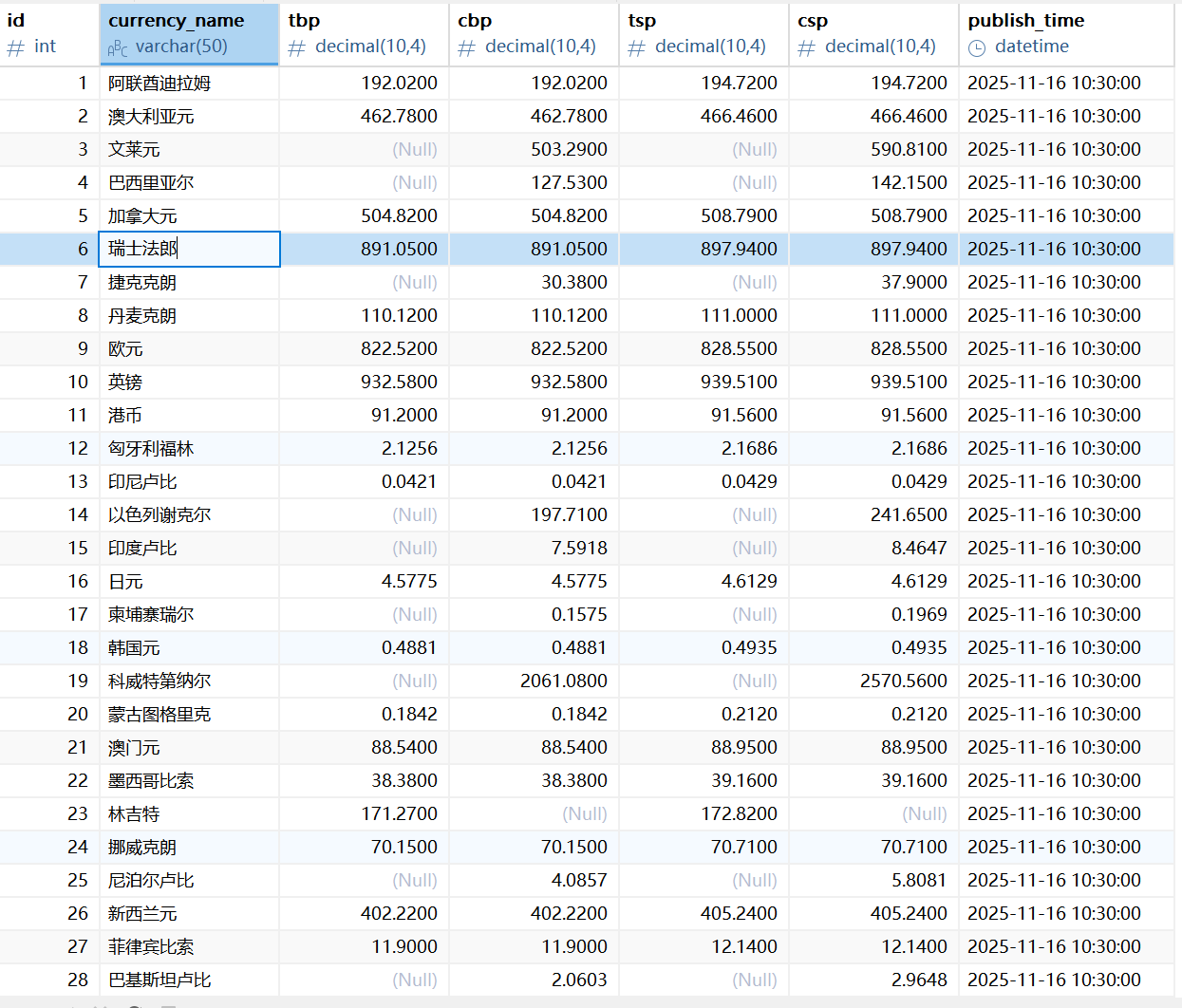The width and height of the screenshot is (1182, 1008).
Task: Click the ABC varchar type icon
Action: tap(118, 48)
